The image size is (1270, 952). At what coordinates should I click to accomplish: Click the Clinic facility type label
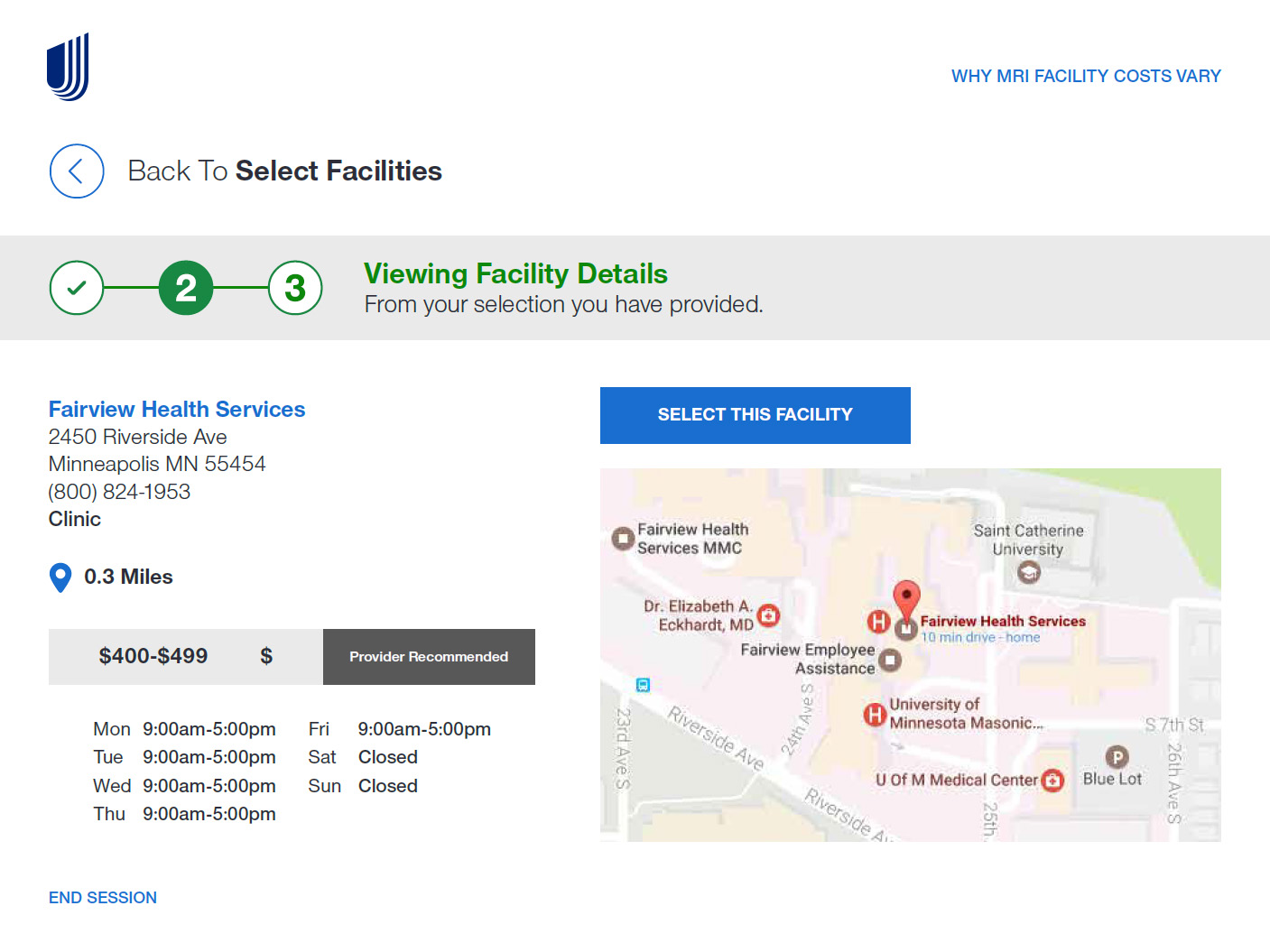point(75,519)
